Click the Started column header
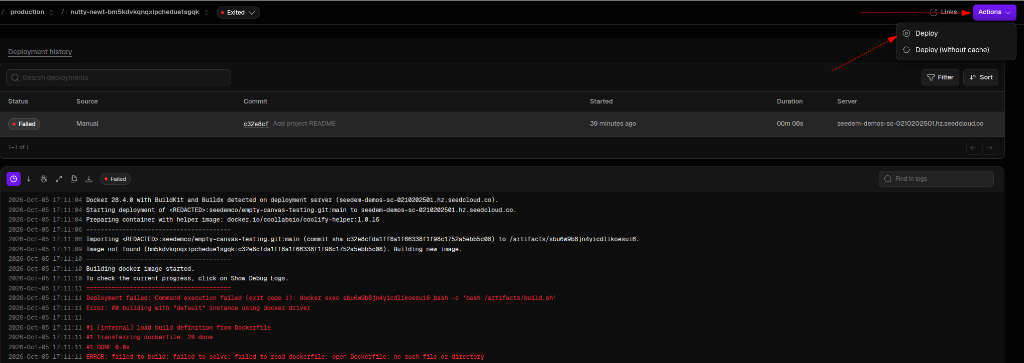The width and height of the screenshot is (1024, 363). pyautogui.click(x=601, y=102)
